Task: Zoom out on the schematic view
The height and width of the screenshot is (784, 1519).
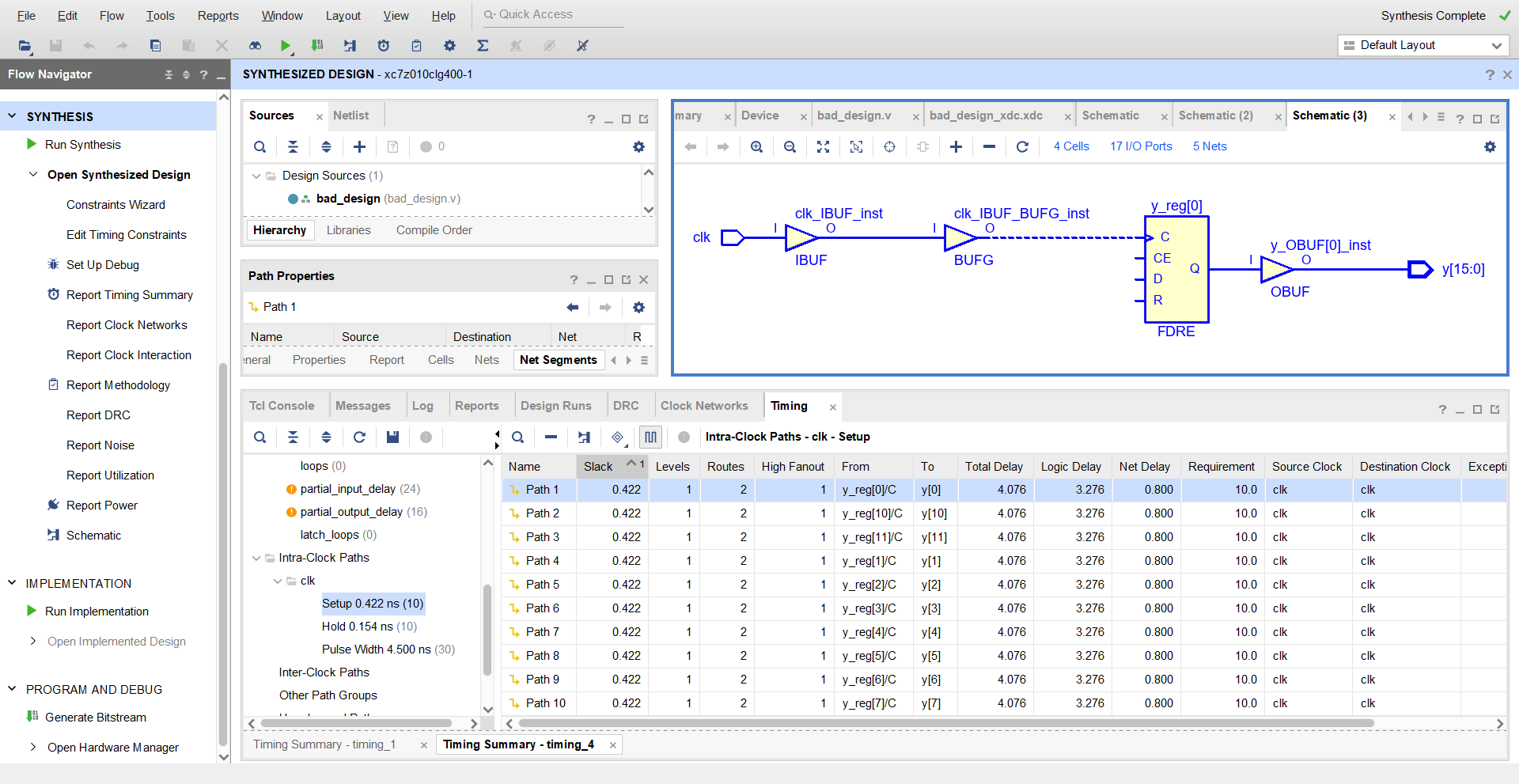Action: click(x=790, y=146)
